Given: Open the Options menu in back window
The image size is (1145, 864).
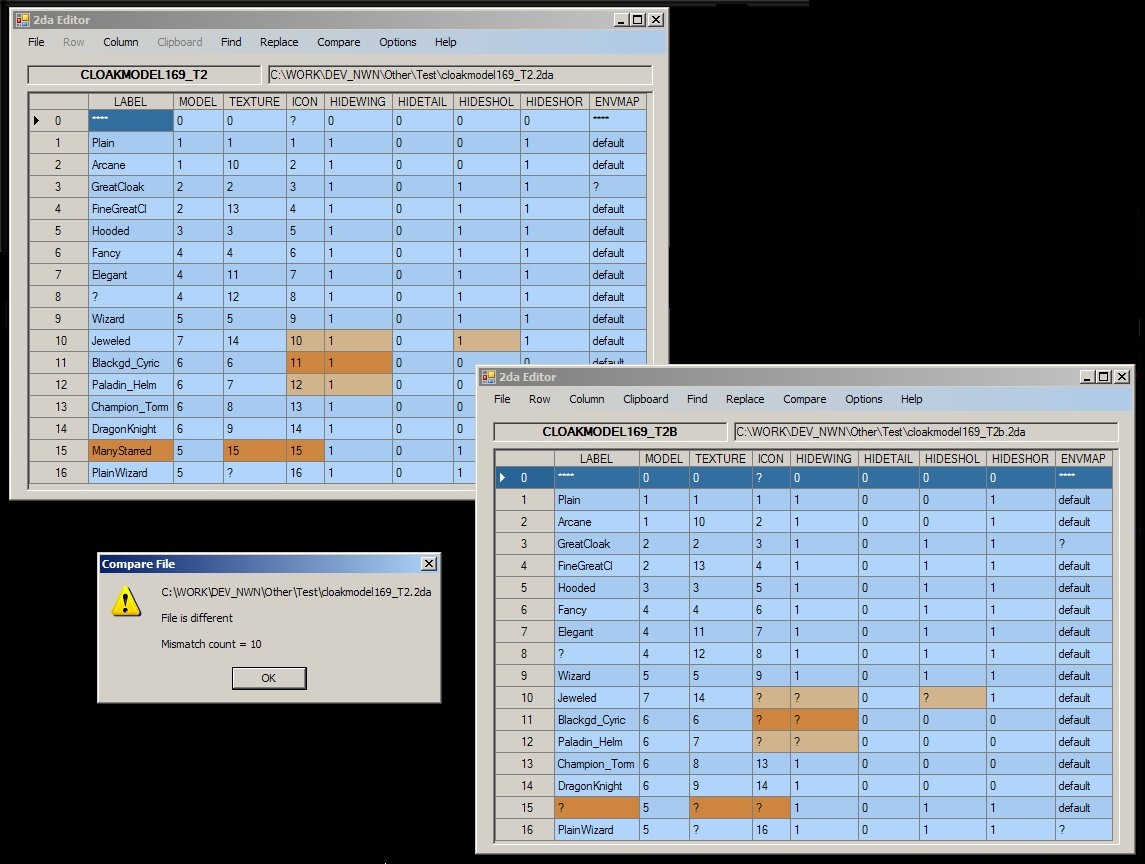Looking at the screenshot, I should pos(397,42).
